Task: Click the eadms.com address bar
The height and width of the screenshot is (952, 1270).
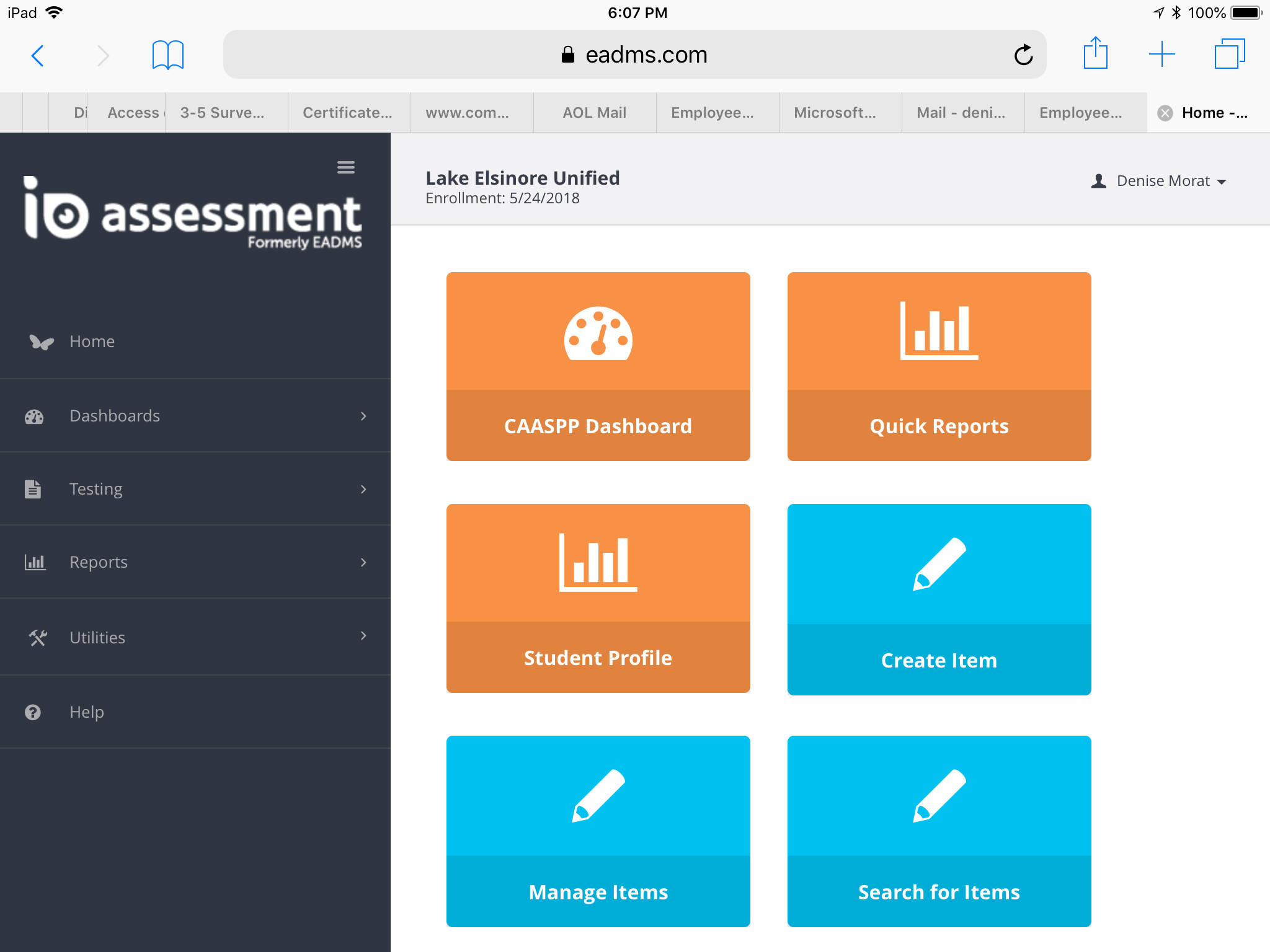Action: [634, 55]
